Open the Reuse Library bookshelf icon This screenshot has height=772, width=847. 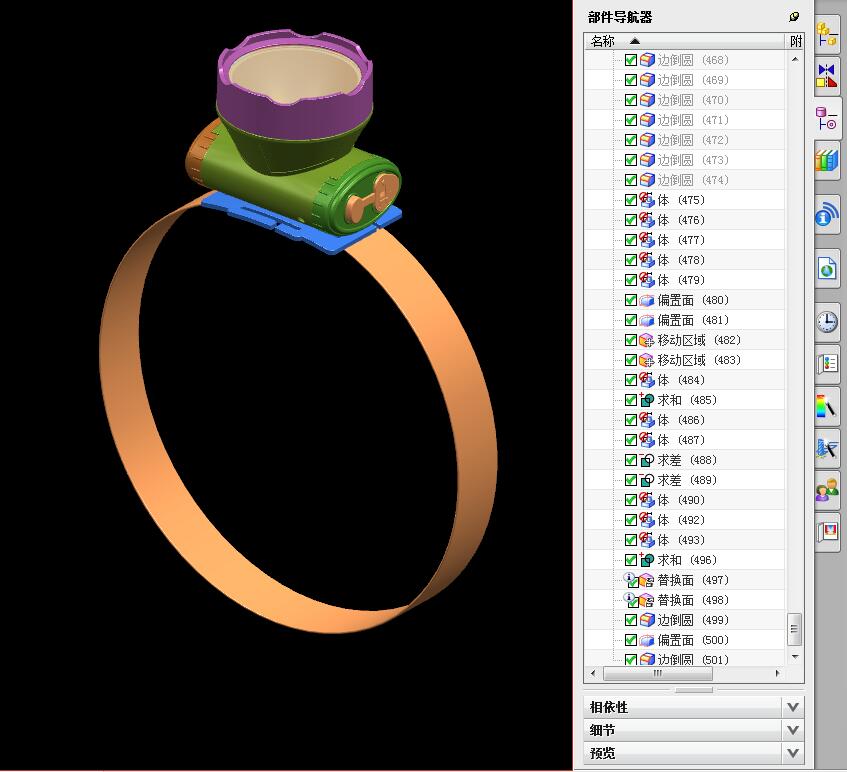(x=826, y=160)
